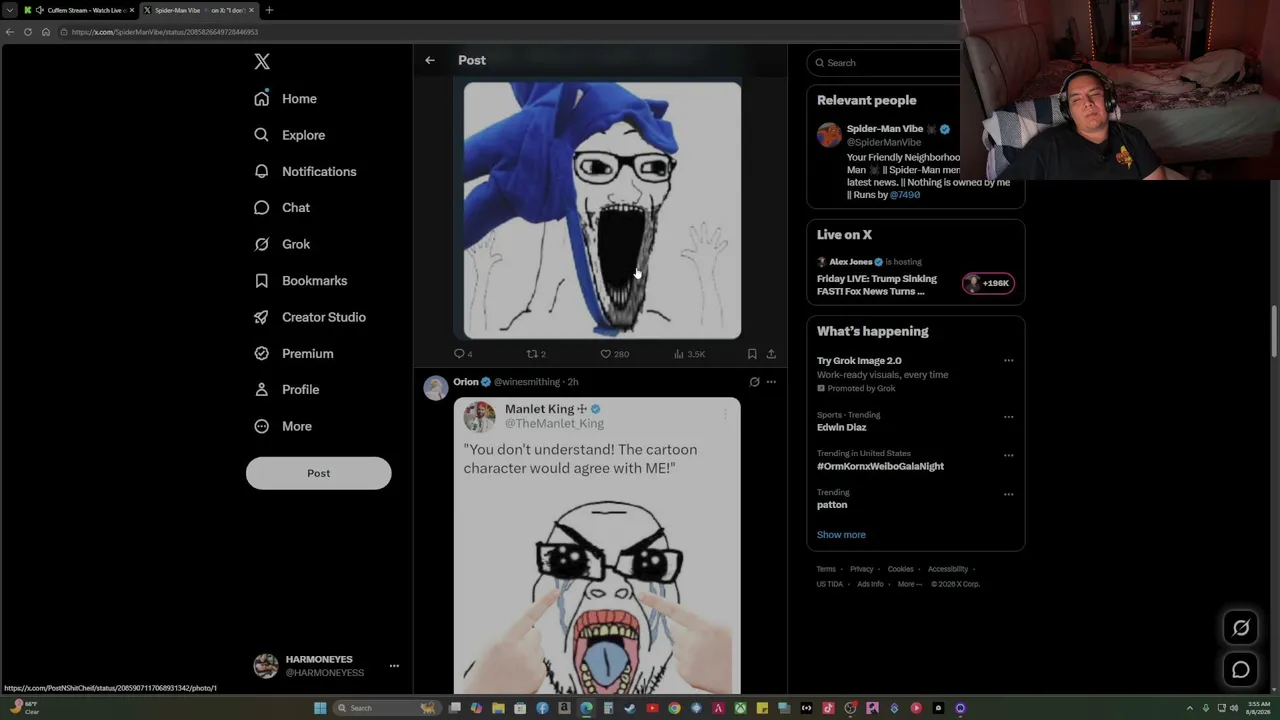The height and width of the screenshot is (720, 1280).
Task: Reply to the blue-hat wojak post
Action: 463,354
